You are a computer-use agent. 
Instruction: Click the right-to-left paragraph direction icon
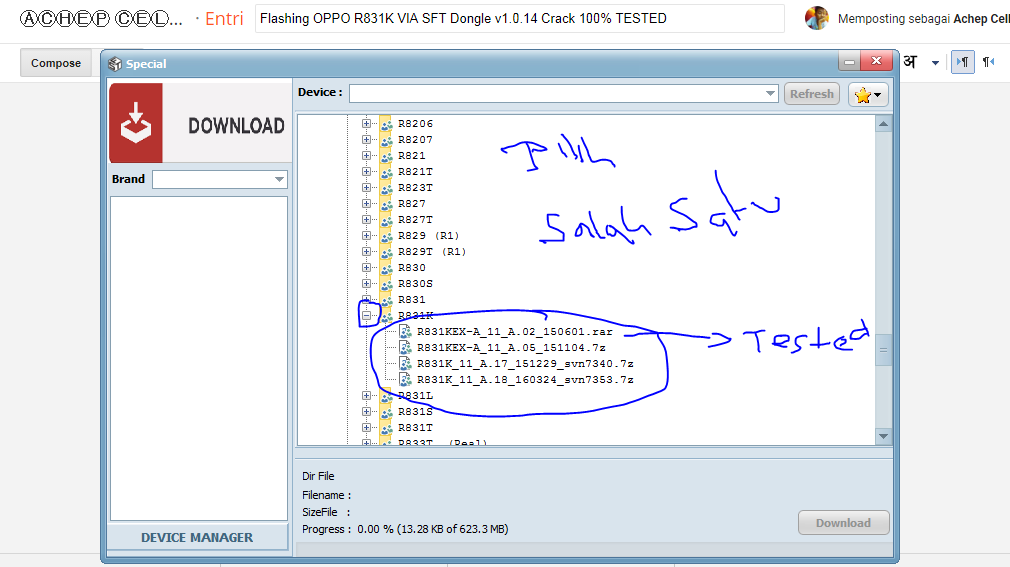989,62
